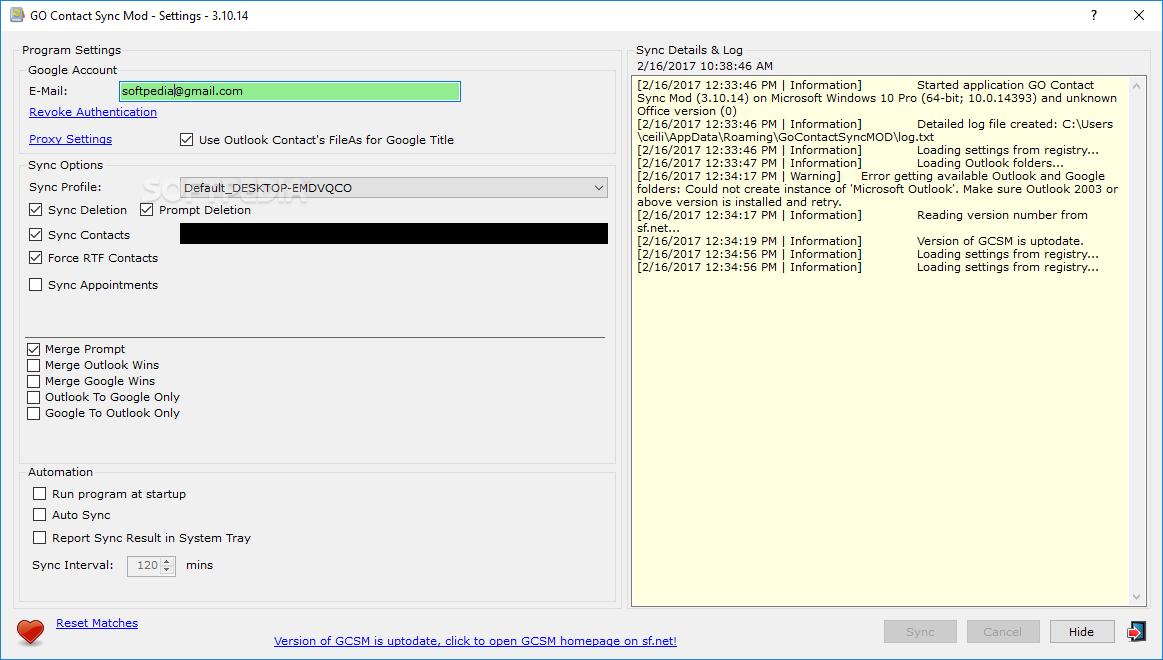Click the red heart donate icon
Screen dimensions: 1163x660
(30, 632)
